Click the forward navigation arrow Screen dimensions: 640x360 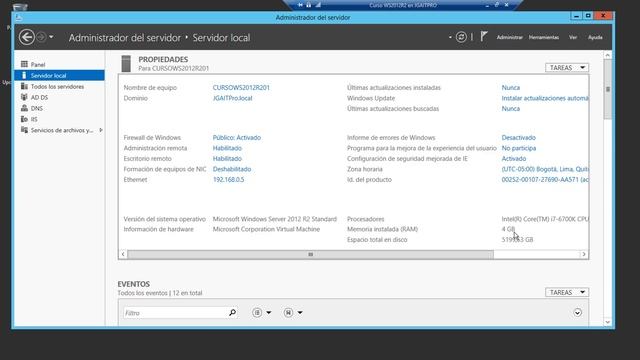(x=41, y=37)
